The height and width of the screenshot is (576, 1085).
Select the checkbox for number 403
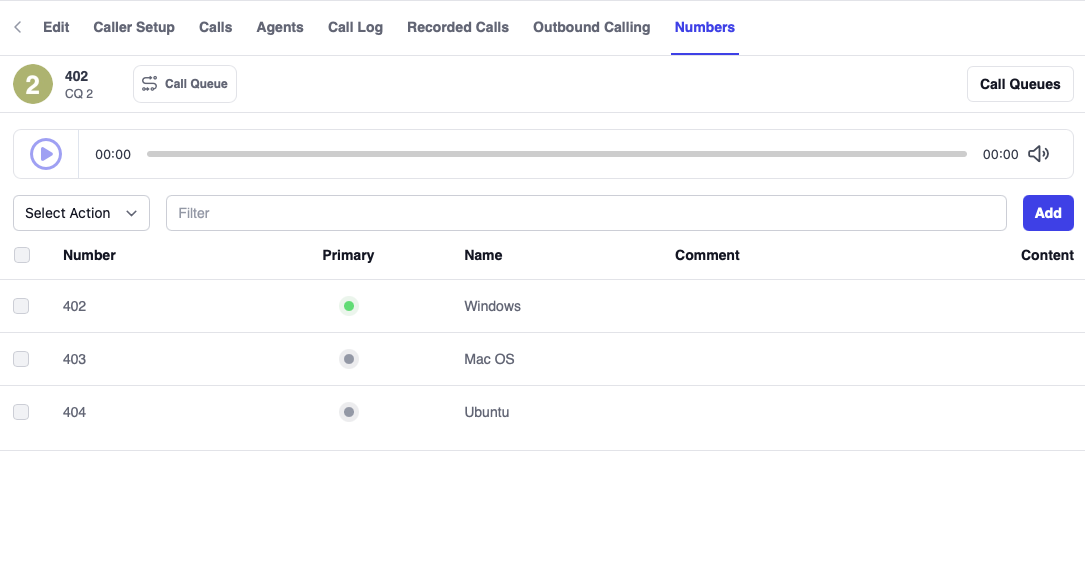[21, 359]
